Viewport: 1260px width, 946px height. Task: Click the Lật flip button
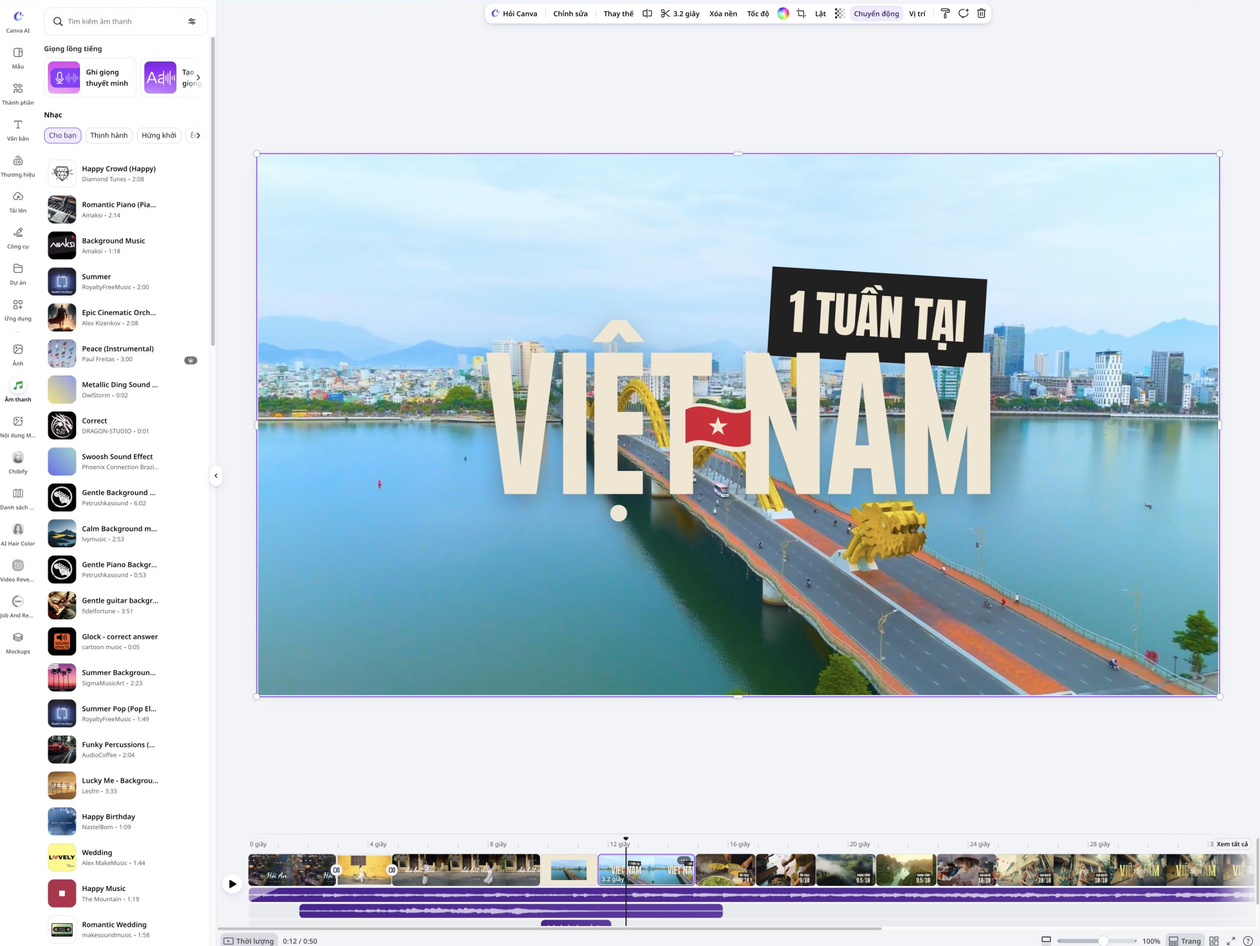click(820, 14)
